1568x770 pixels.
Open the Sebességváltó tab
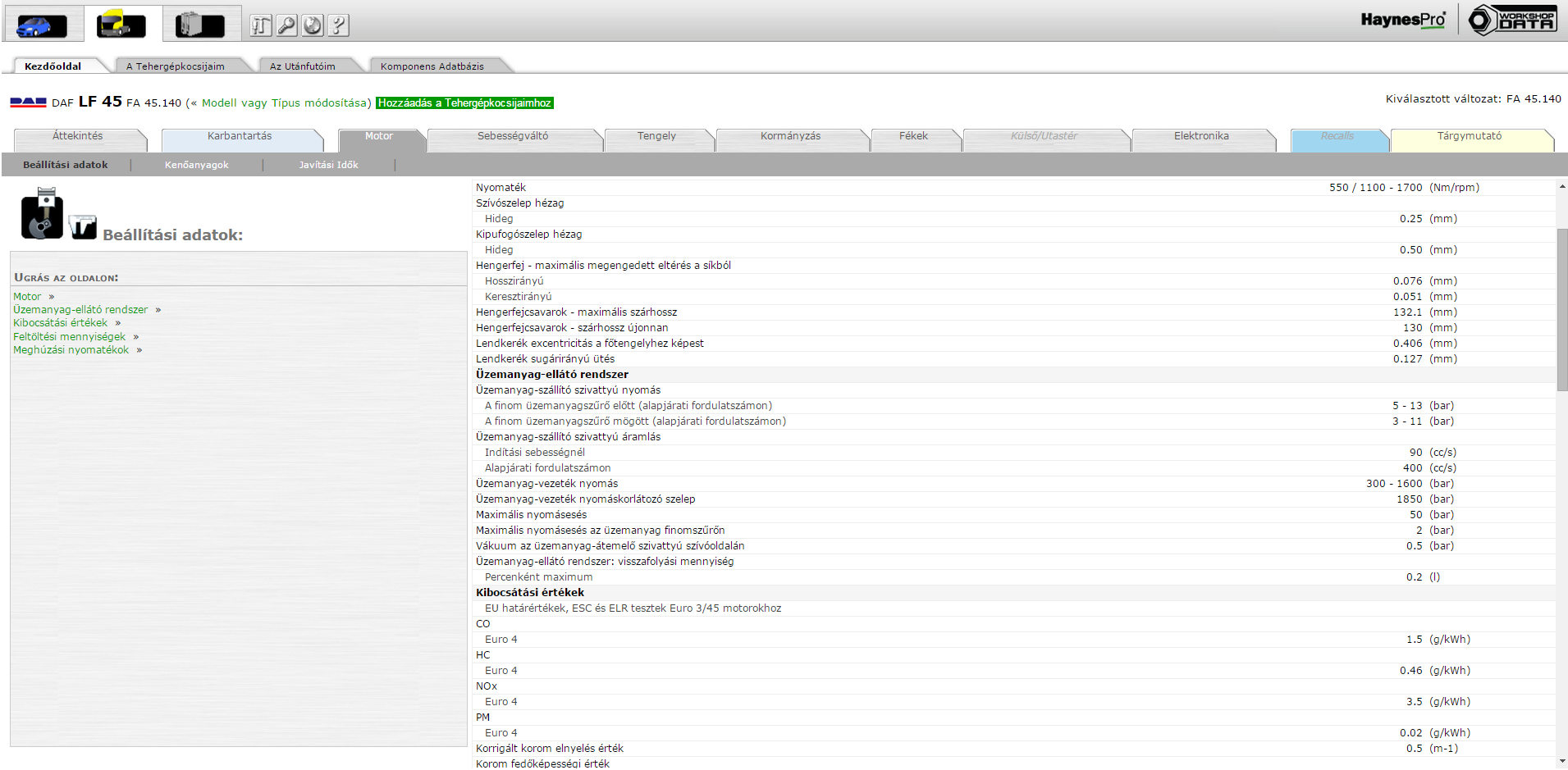(x=513, y=136)
